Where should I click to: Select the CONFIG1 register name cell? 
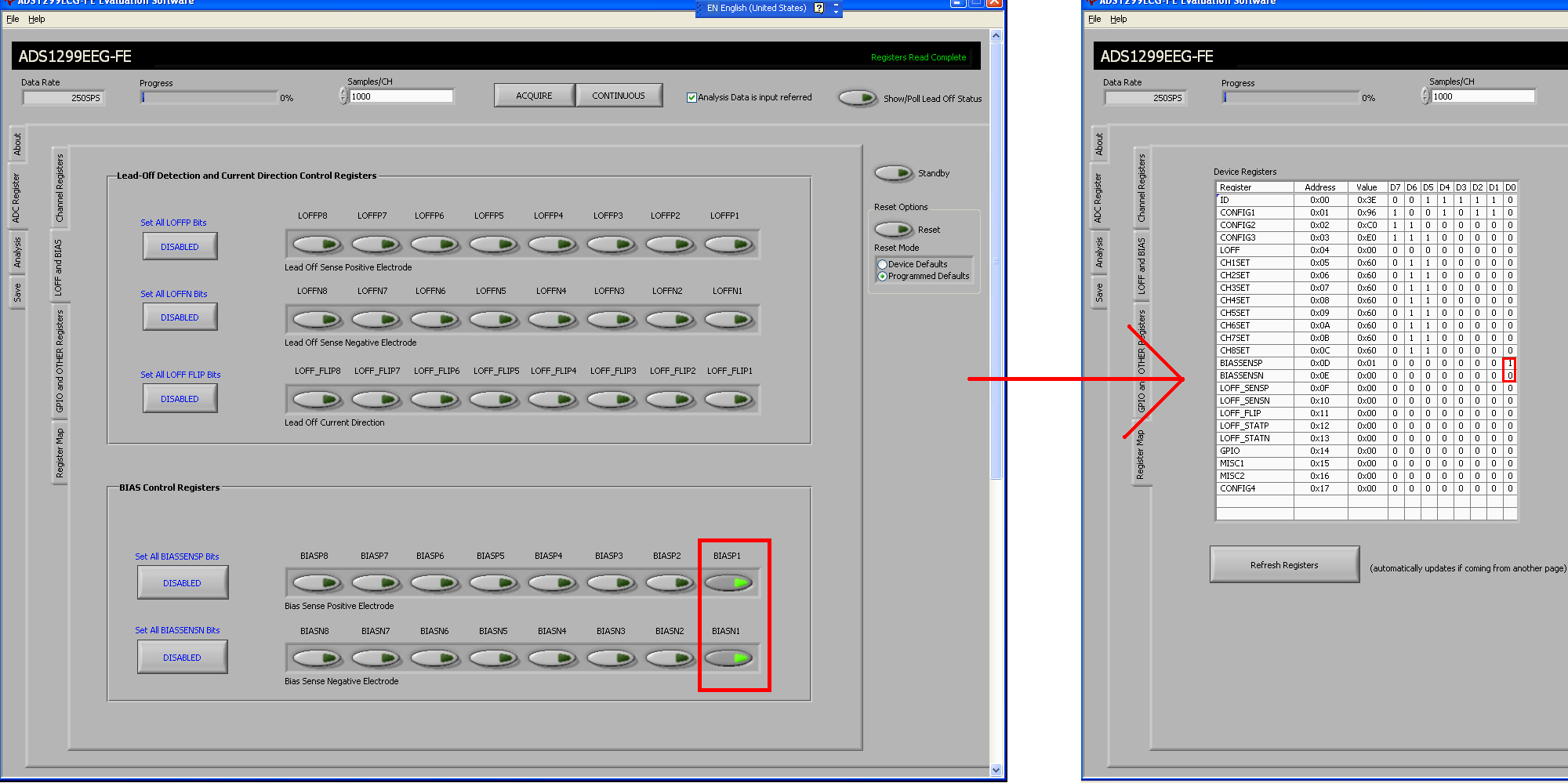[1254, 212]
